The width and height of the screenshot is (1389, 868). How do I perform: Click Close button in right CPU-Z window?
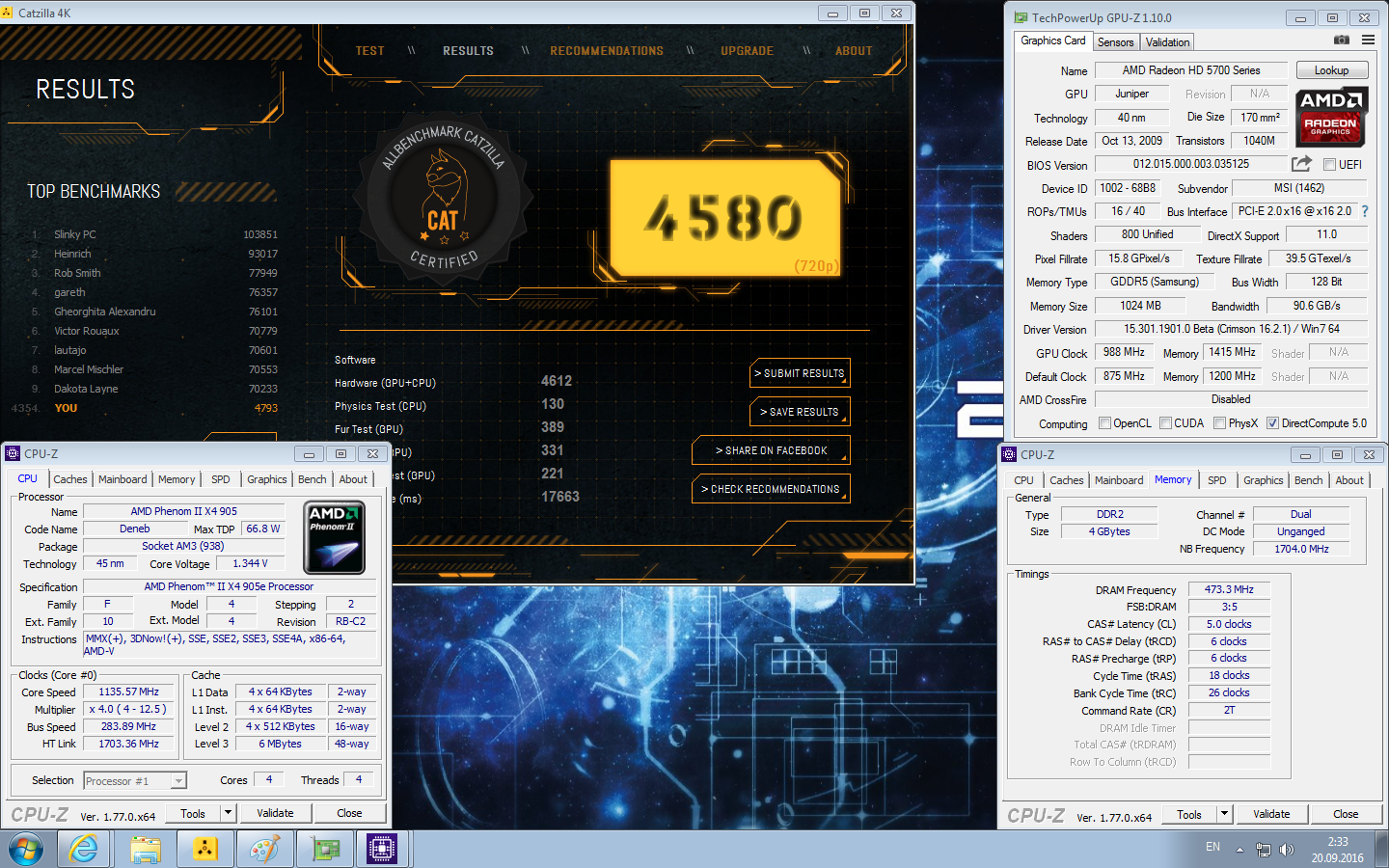(x=1346, y=814)
